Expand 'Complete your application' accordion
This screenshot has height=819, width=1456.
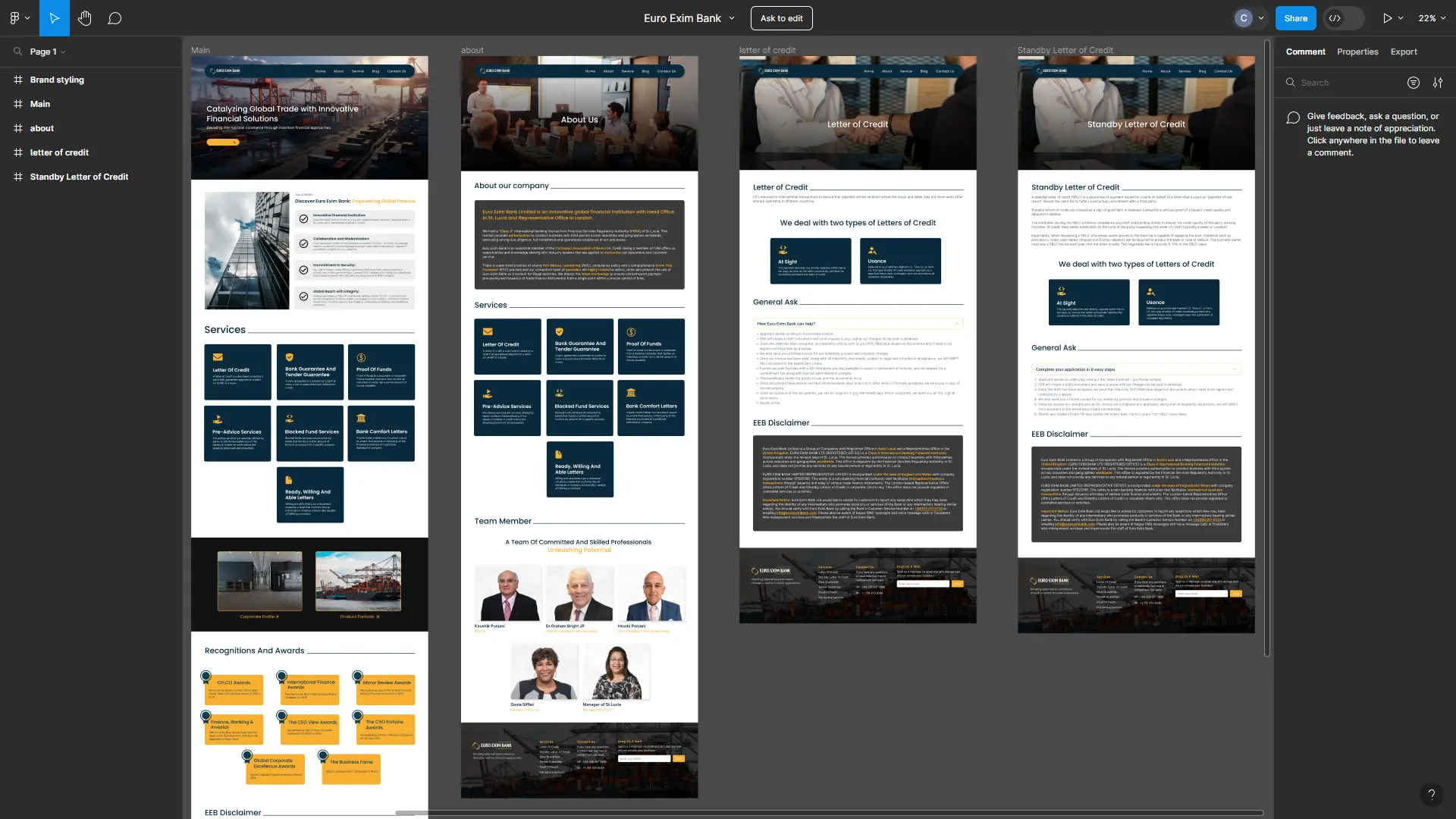tap(1136, 369)
